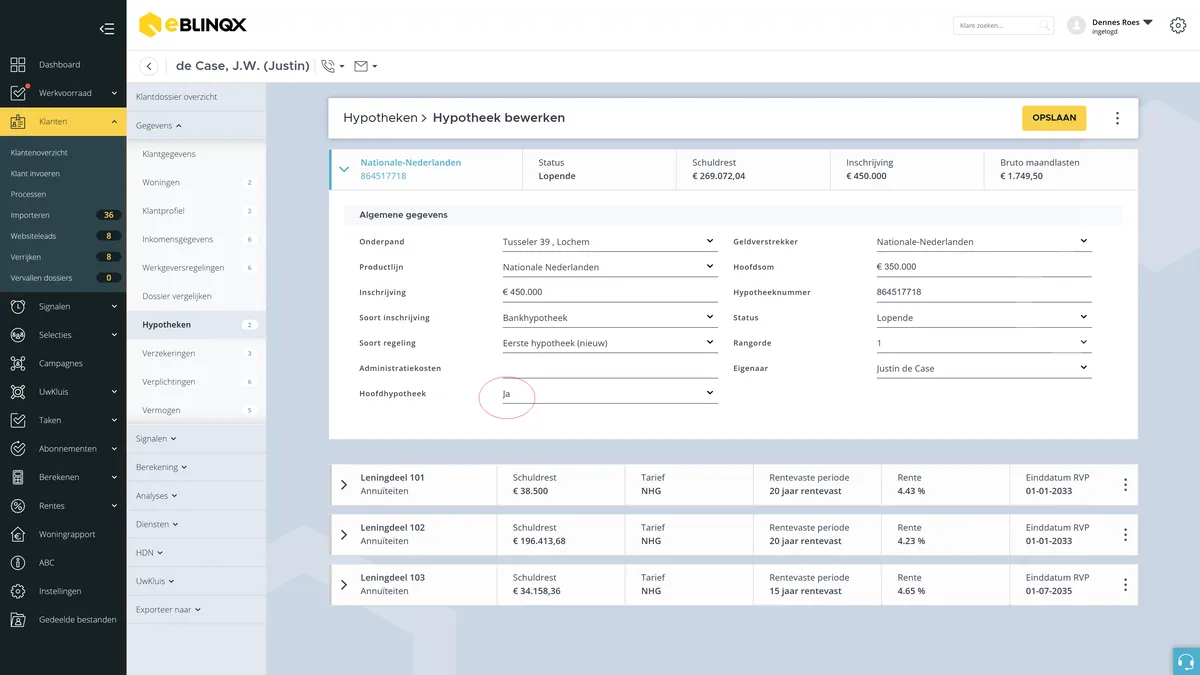The image size is (1200, 675).
Task: Open three-dot menu for Leningdeel 102
Action: [x=1125, y=535]
